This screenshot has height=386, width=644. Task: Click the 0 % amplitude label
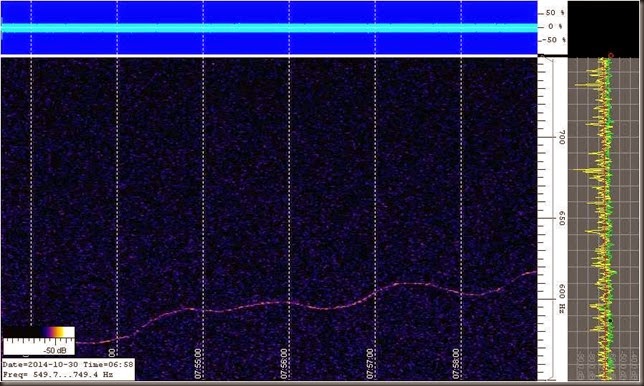[x=556, y=27]
